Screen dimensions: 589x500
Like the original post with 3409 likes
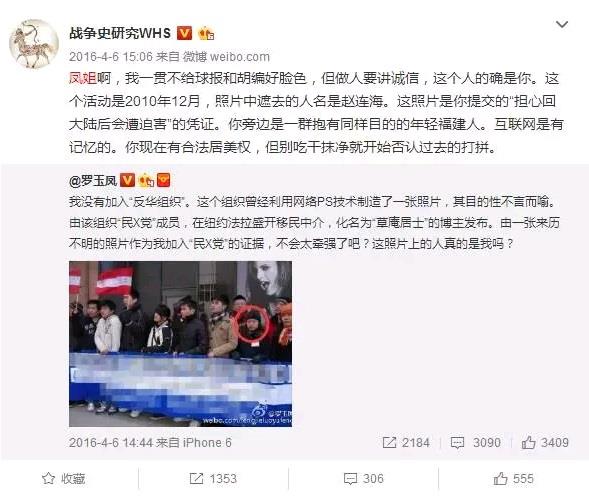pyautogui.click(x=545, y=443)
